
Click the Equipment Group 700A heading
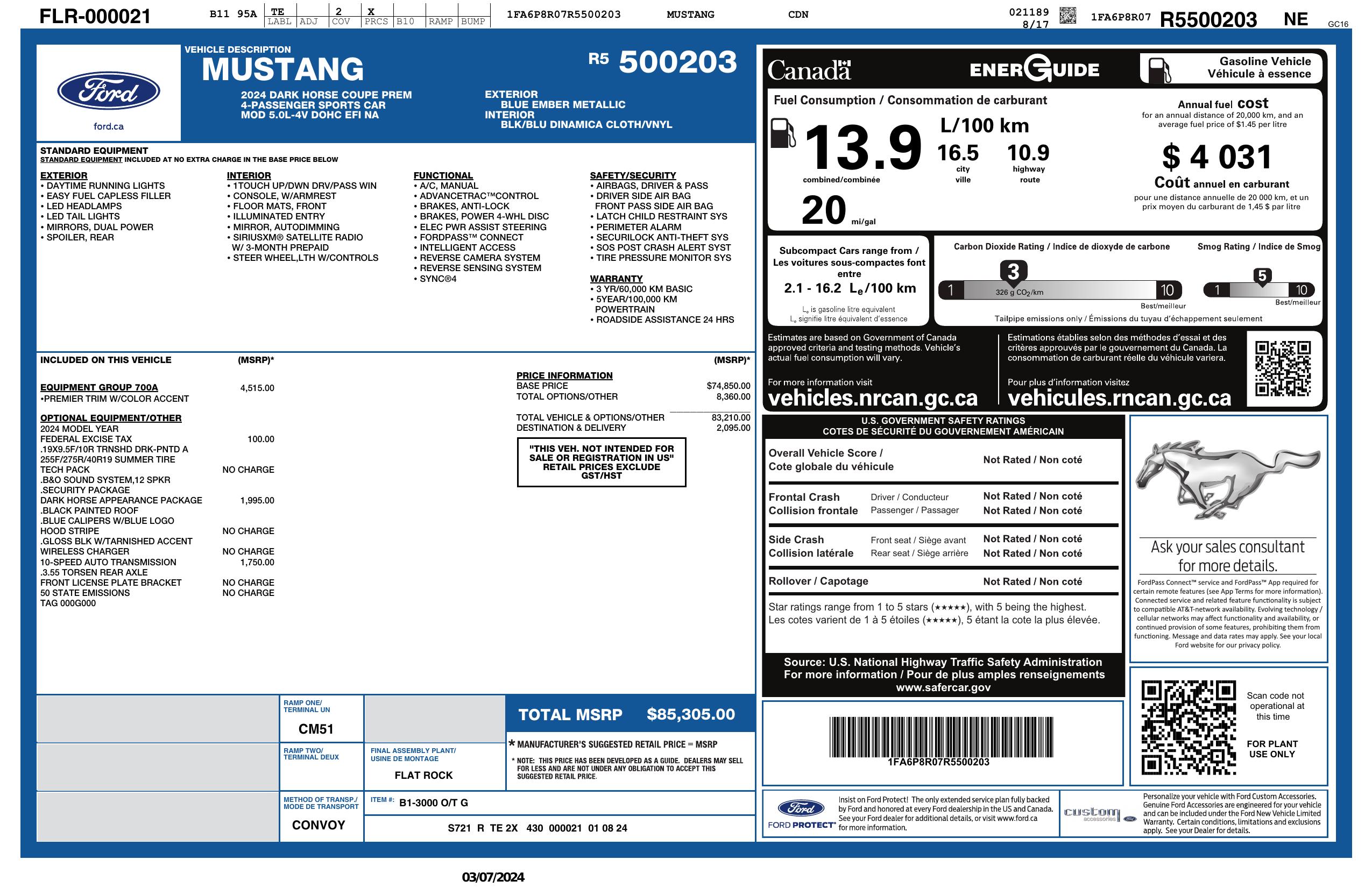(x=99, y=387)
